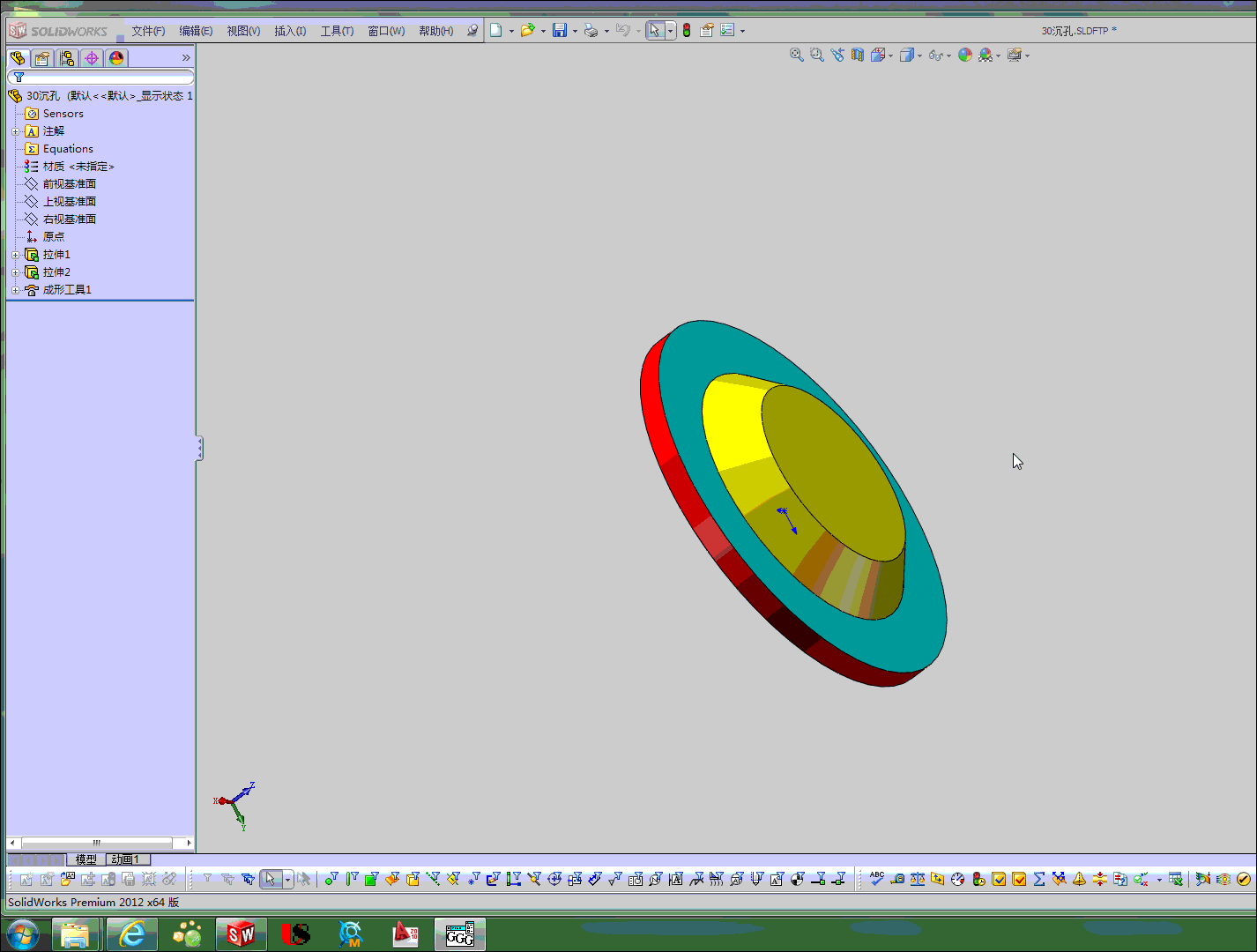
Task: Switch to the 模型 bottom tab
Action: point(86,859)
